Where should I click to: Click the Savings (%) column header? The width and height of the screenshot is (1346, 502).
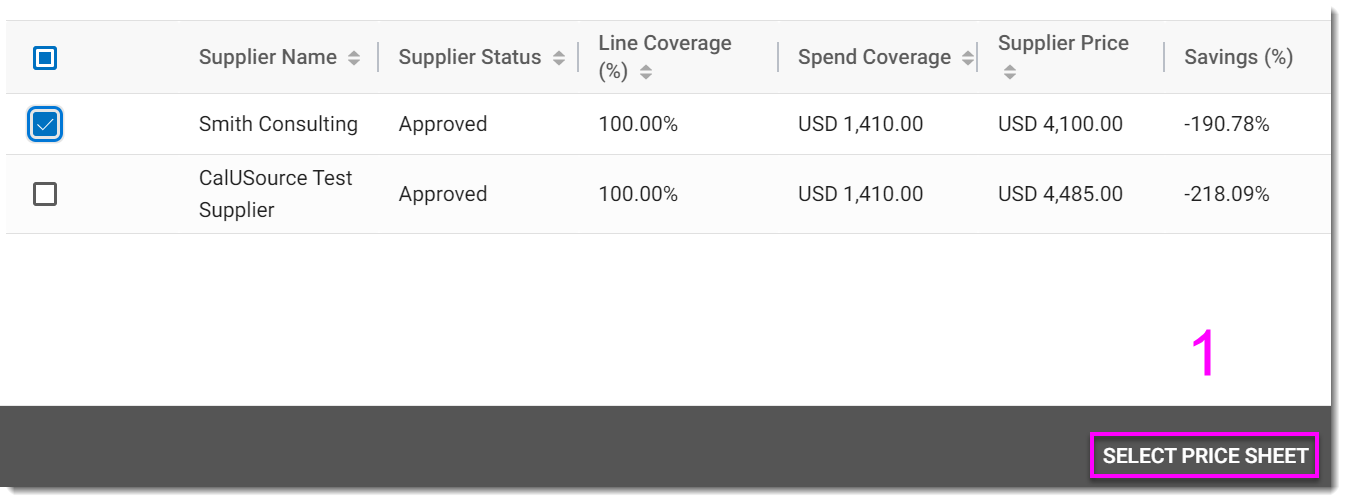1238,57
